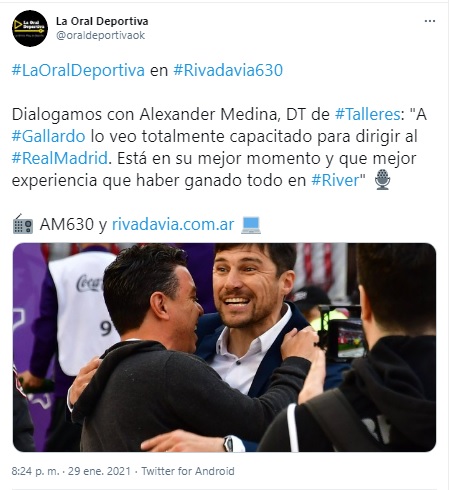Open La Oral Deportiva account name
Viewport: 450px width, 490px height.
102,21
